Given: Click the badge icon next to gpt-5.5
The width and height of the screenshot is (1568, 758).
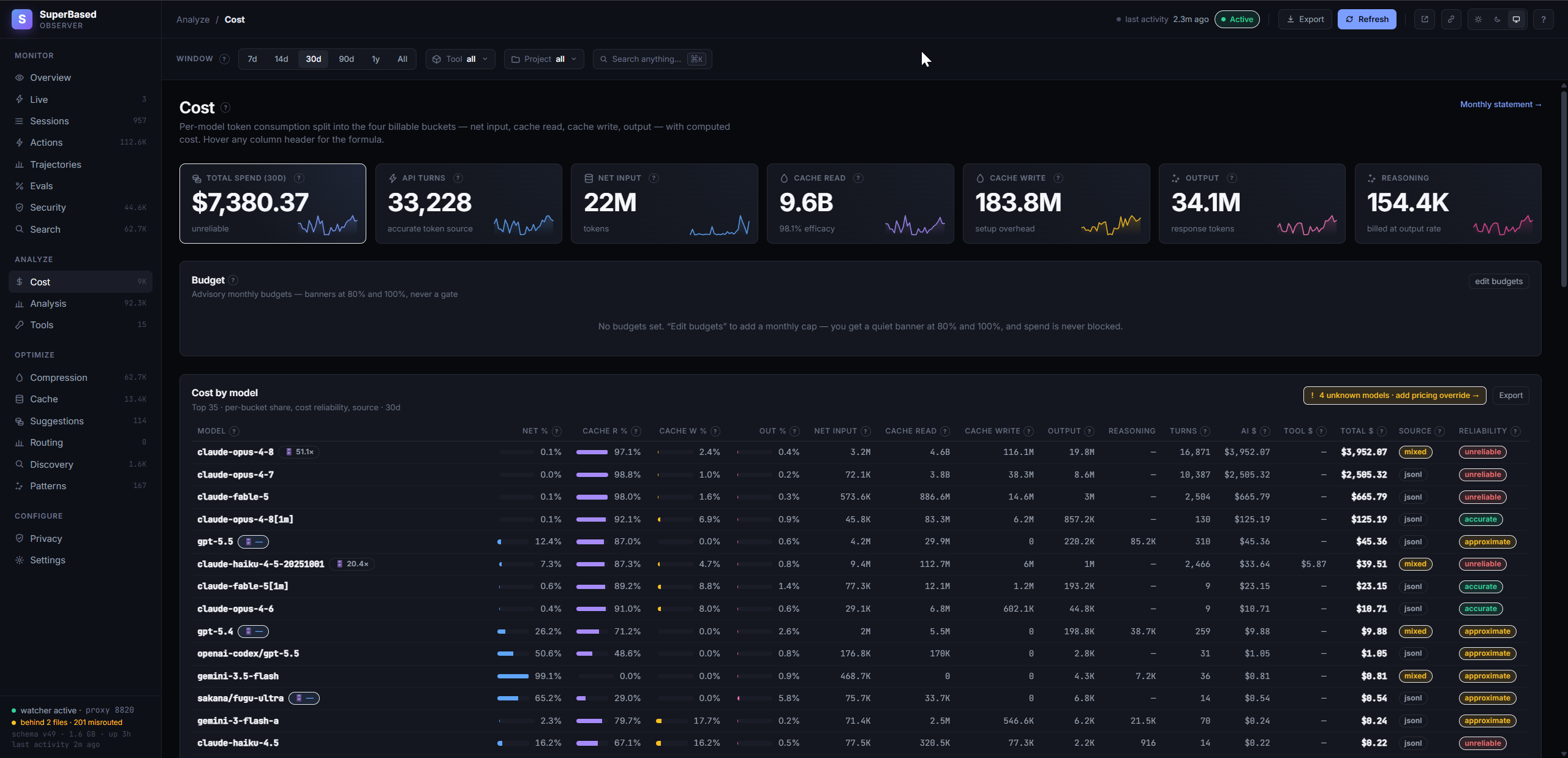Looking at the screenshot, I should [x=253, y=542].
